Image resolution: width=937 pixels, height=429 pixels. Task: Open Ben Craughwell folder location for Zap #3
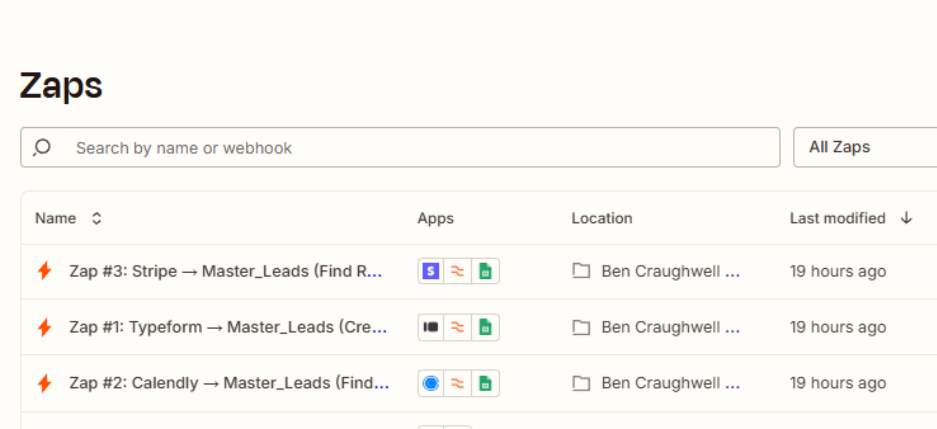(670, 272)
